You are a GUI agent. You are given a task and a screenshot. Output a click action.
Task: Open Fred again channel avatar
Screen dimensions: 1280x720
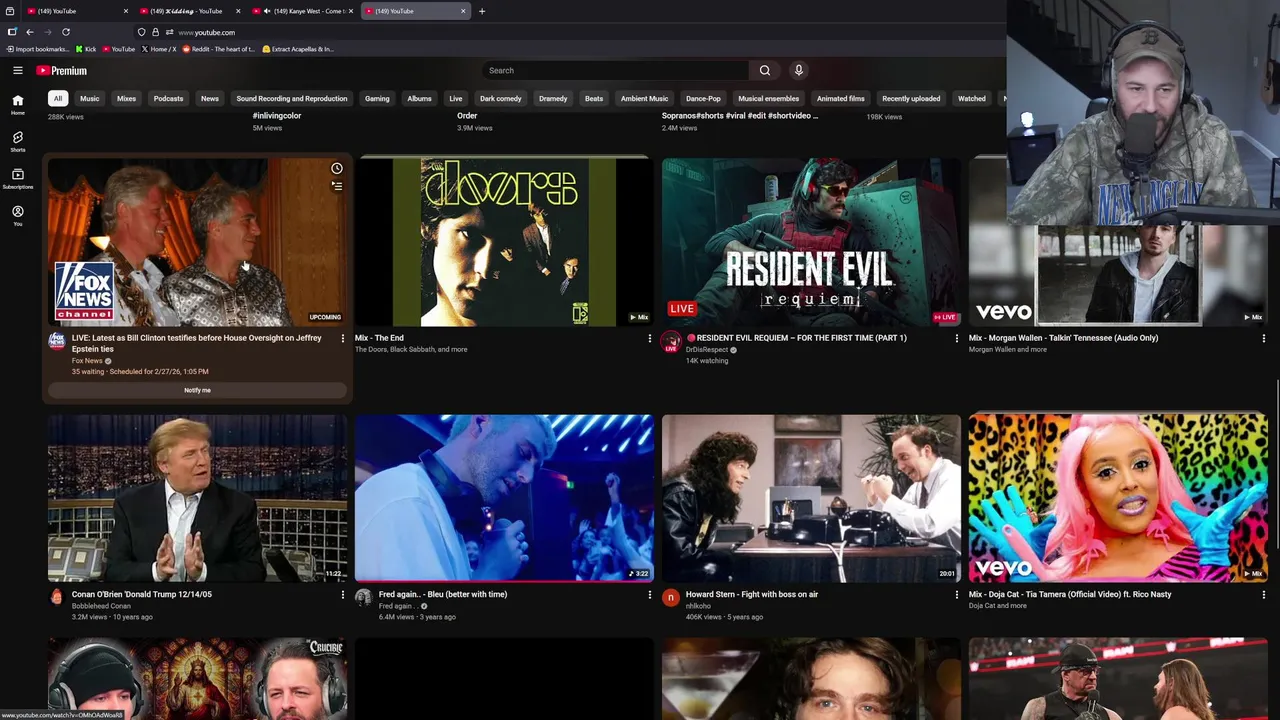tap(364, 598)
